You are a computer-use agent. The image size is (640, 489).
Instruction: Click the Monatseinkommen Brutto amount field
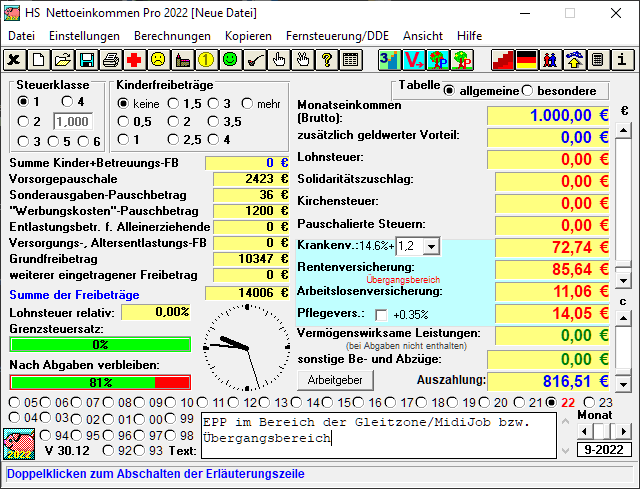click(x=548, y=114)
